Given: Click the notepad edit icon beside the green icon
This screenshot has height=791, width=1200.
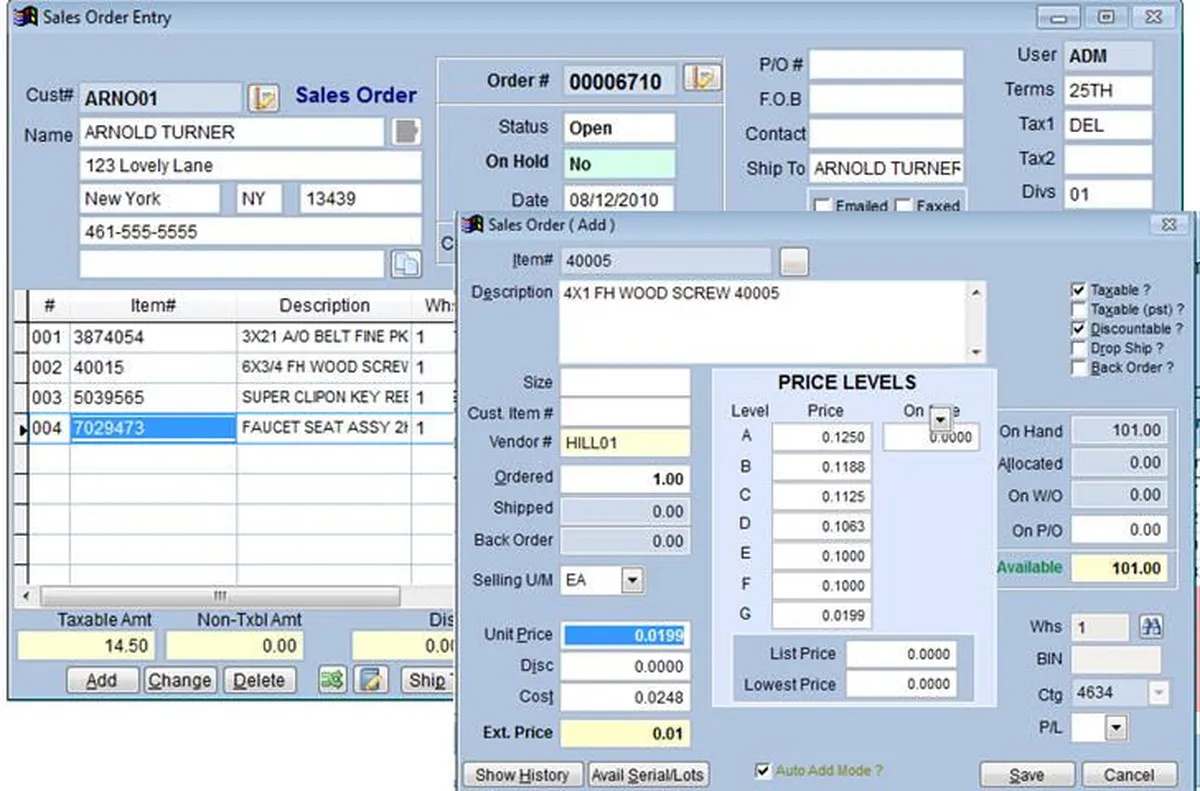Looking at the screenshot, I should pos(370,680).
